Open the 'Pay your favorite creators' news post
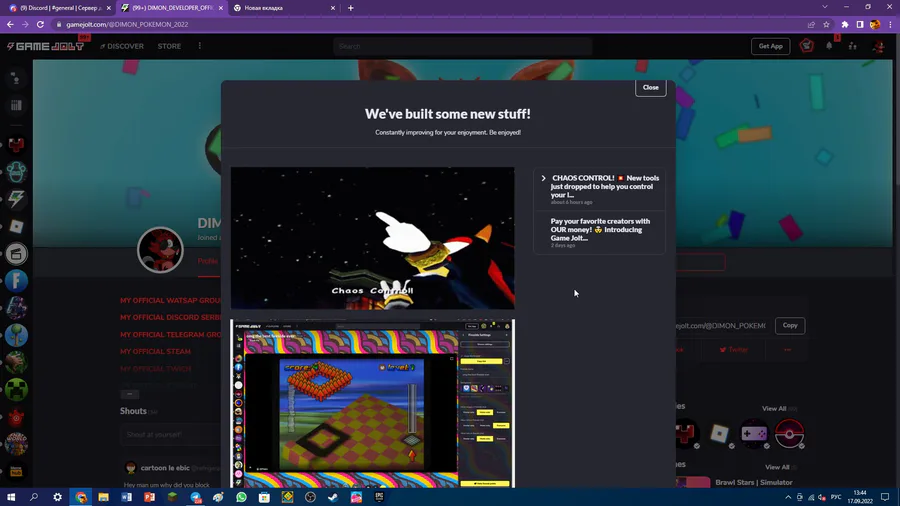 599,232
